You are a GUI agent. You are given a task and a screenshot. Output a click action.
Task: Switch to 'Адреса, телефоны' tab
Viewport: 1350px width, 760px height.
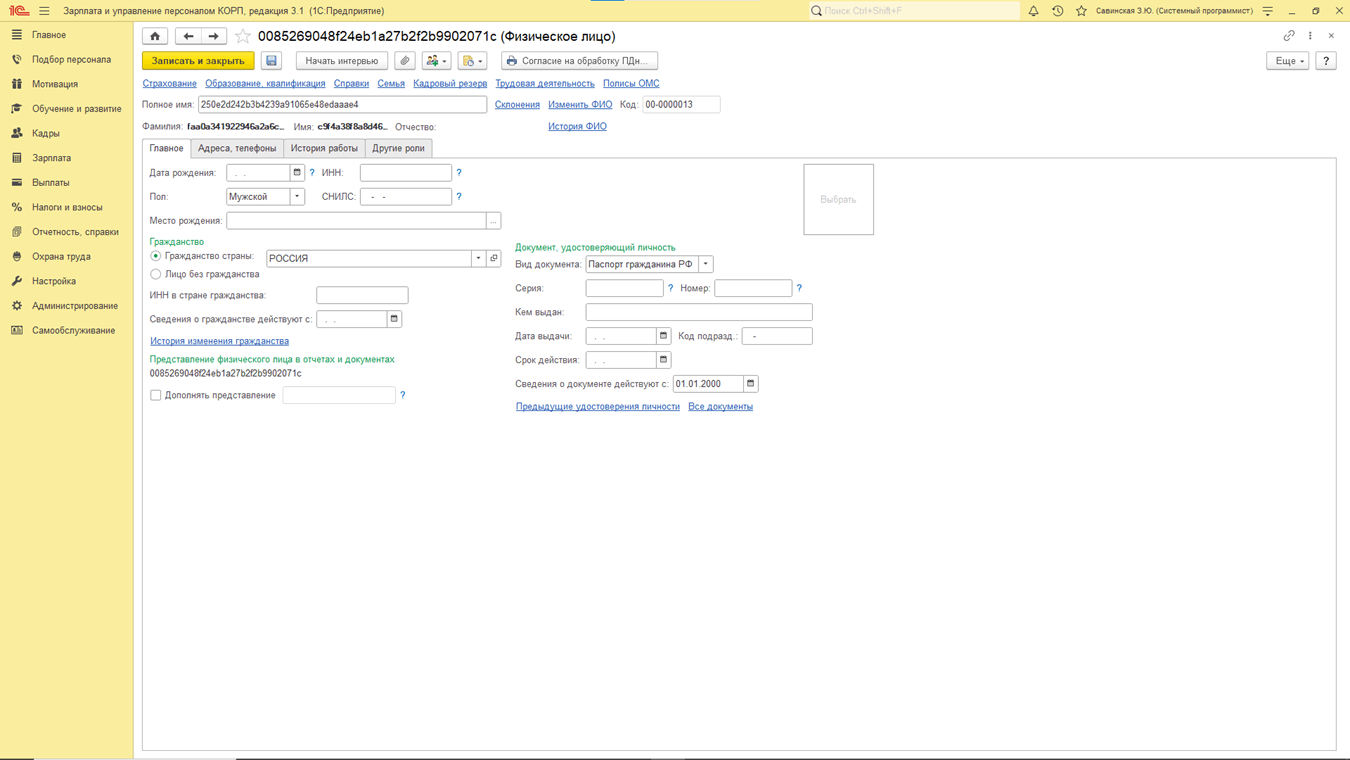click(x=237, y=148)
